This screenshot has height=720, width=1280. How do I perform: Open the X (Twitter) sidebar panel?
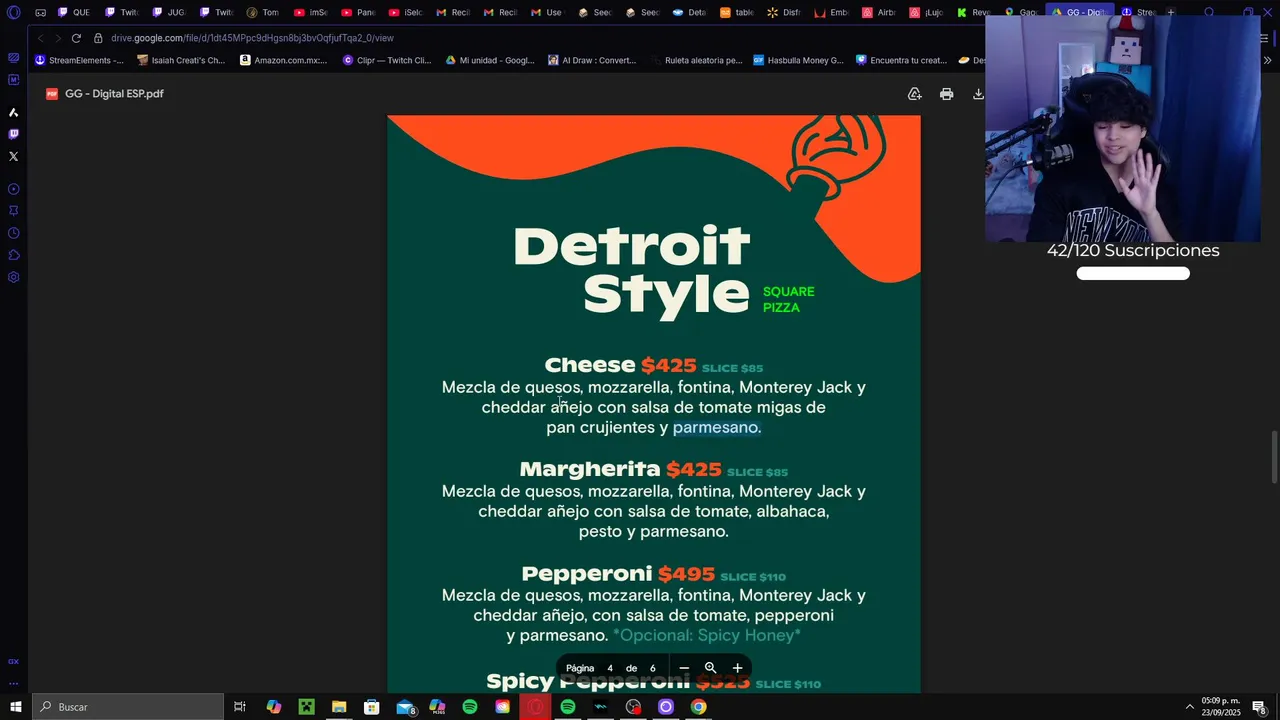(x=13, y=156)
